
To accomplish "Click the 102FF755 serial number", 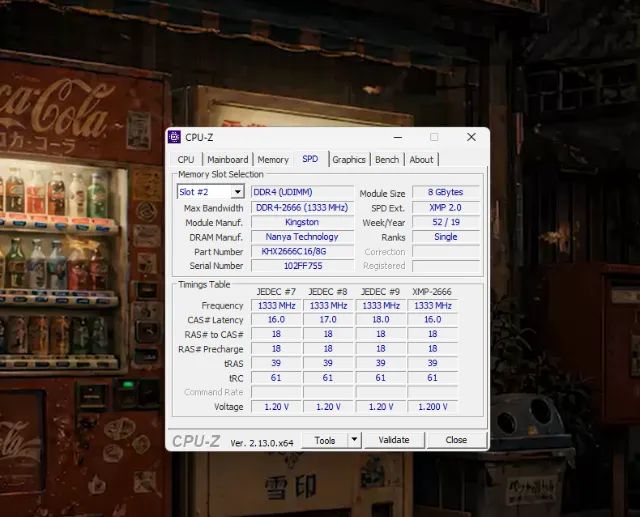I will [x=302, y=266].
